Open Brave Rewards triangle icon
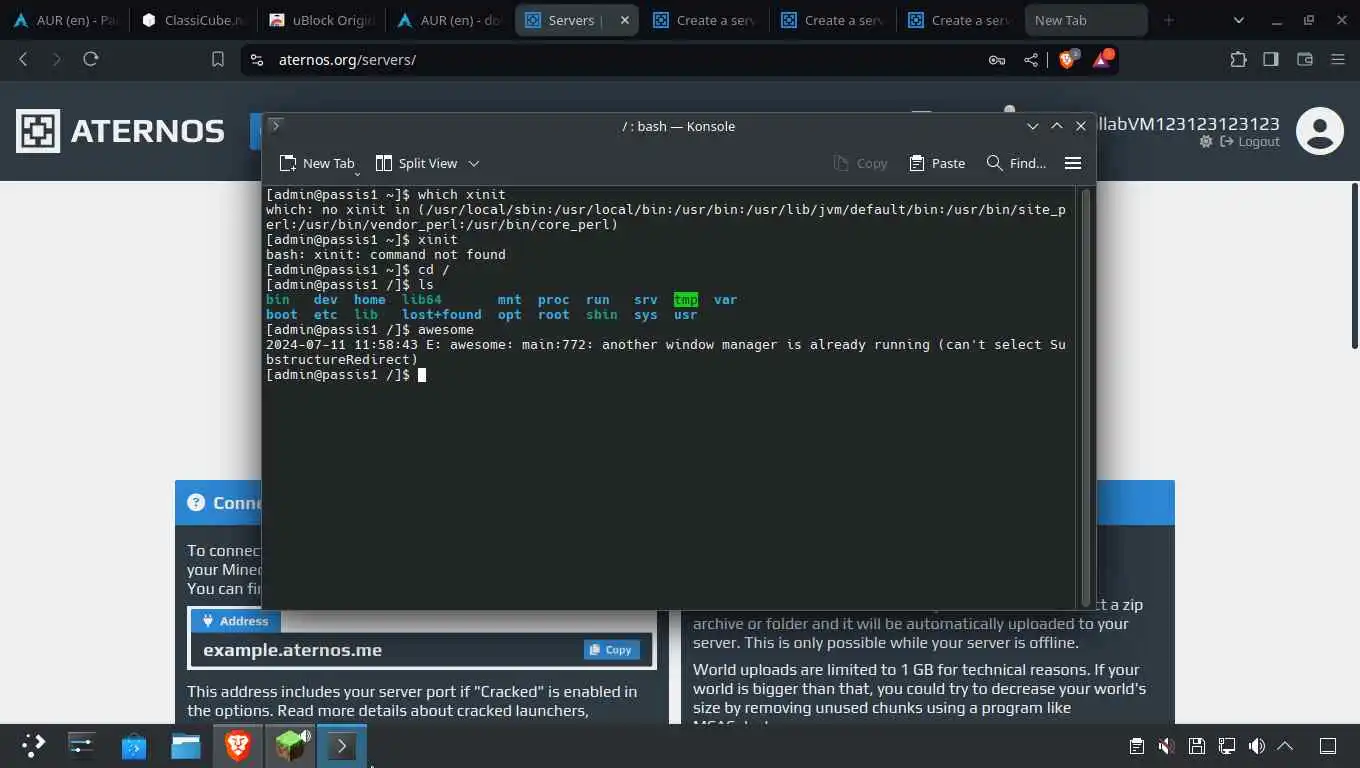 1102,59
